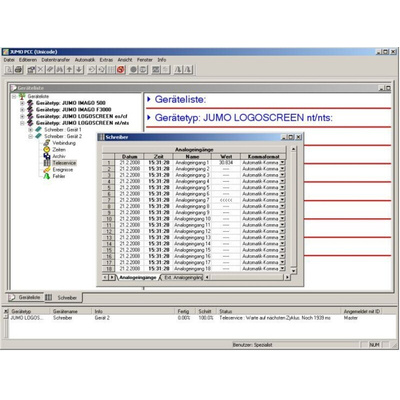Open Kommaformat dropdown for Analogeingang 18
Image resolution: width=400 pixels, height=400 pixels.
pos(282,268)
